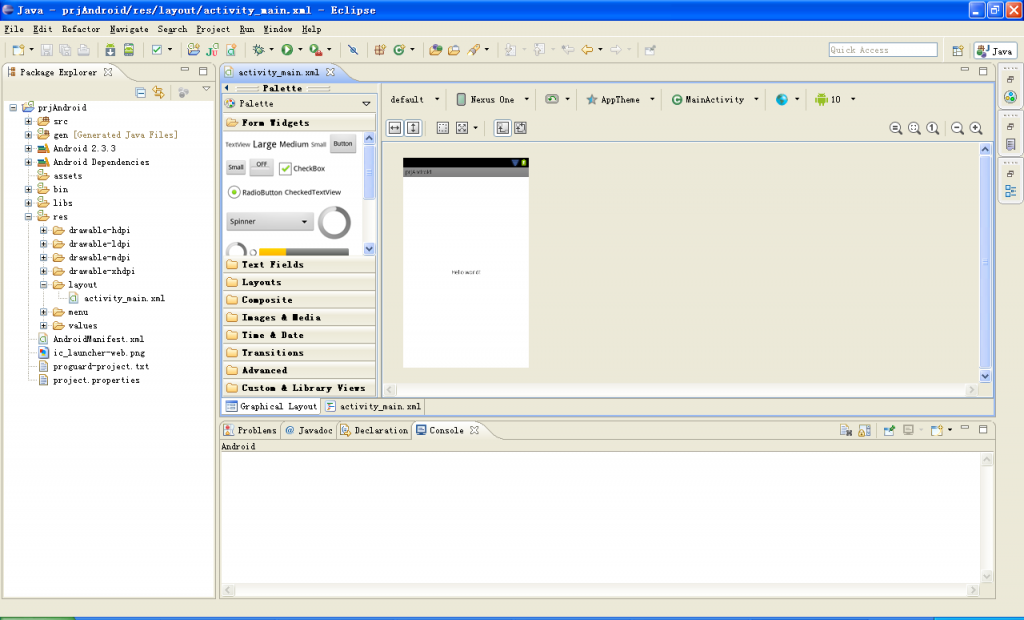This screenshot has width=1024, height=620.
Task: Click the Scroll Lock console icon
Action: [x=864, y=430]
